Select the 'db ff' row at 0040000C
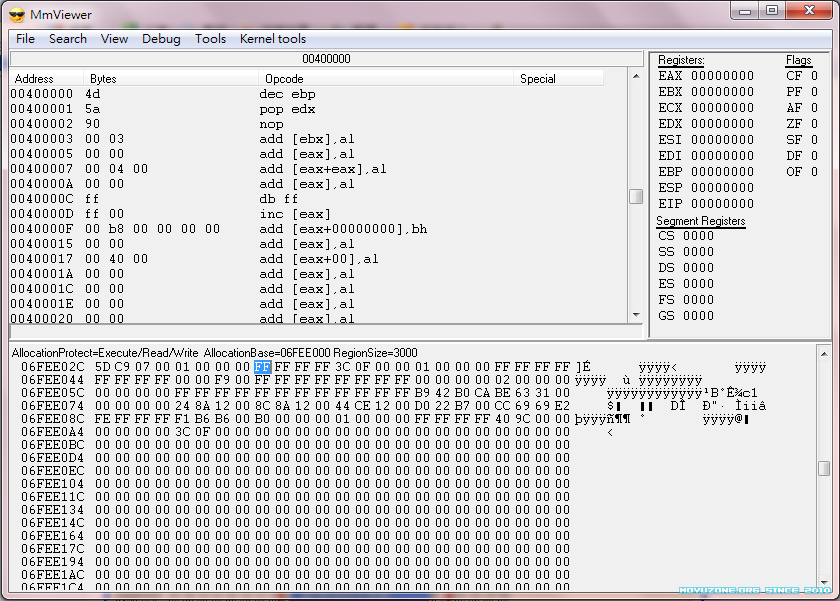The image size is (840, 601). pyautogui.click(x=279, y=199)
